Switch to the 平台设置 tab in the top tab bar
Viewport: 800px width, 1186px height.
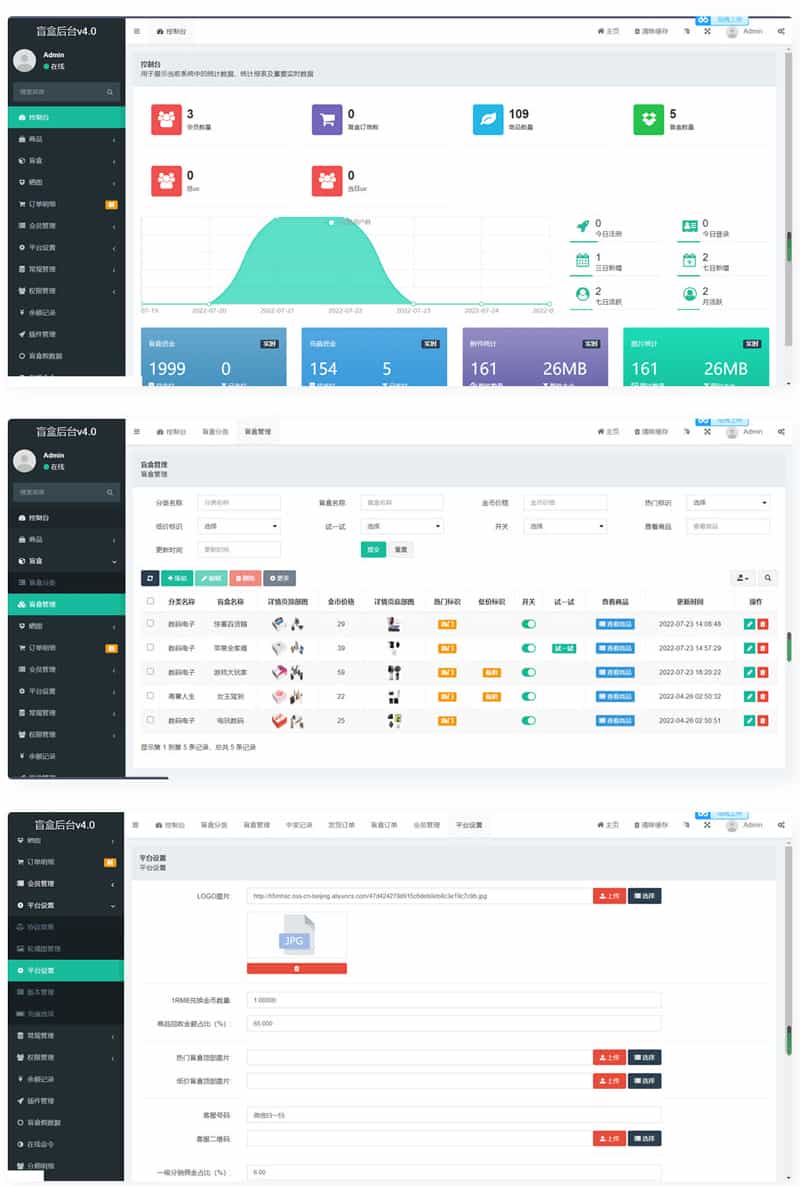pos(469,825)
